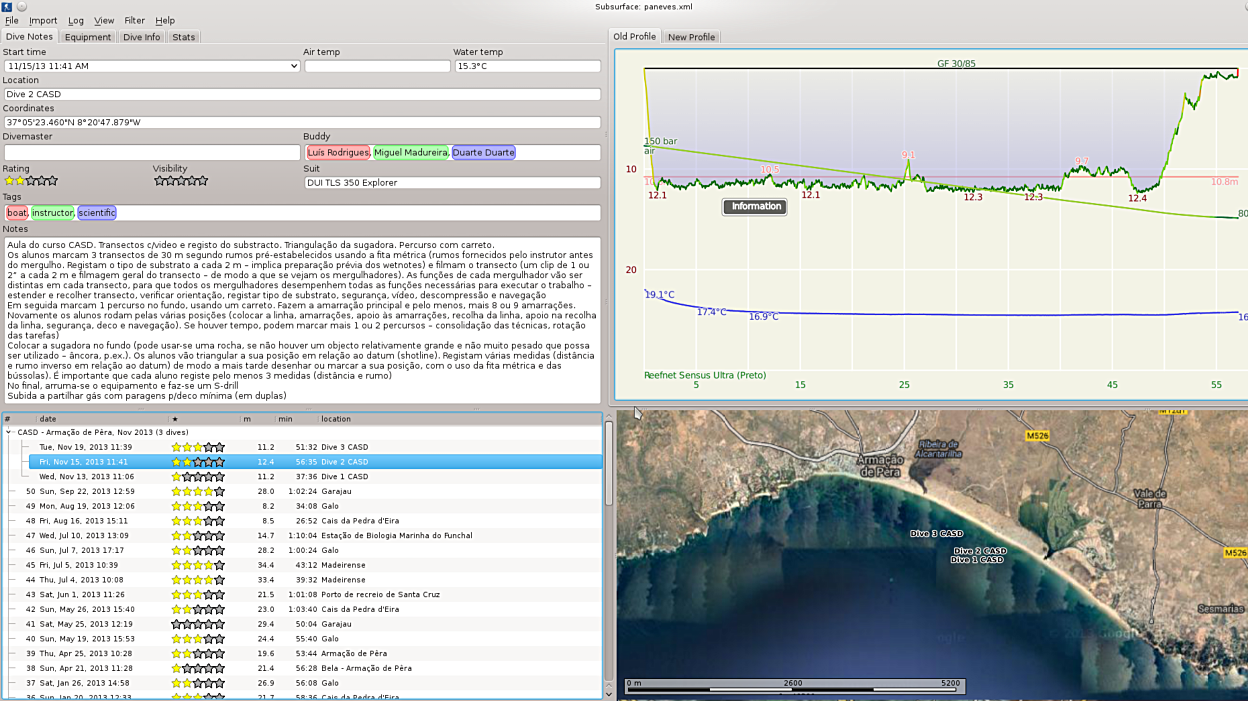Sort dive list by date column

tap(48, 419)
